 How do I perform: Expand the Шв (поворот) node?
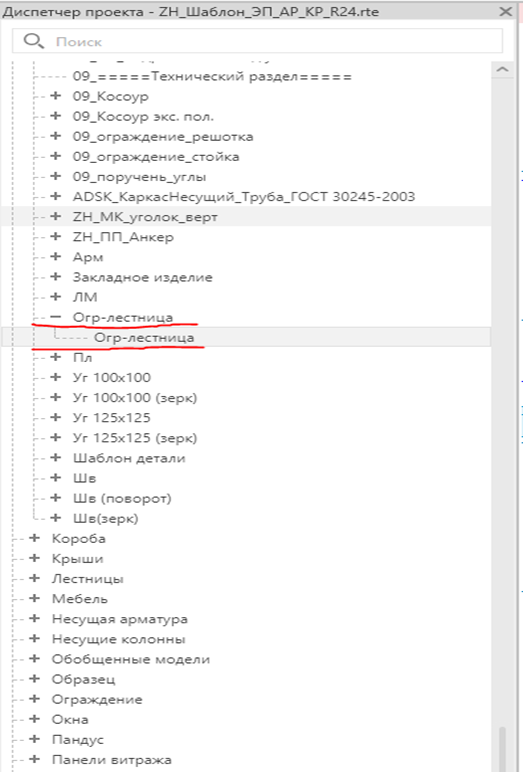(x=56, y=498)
